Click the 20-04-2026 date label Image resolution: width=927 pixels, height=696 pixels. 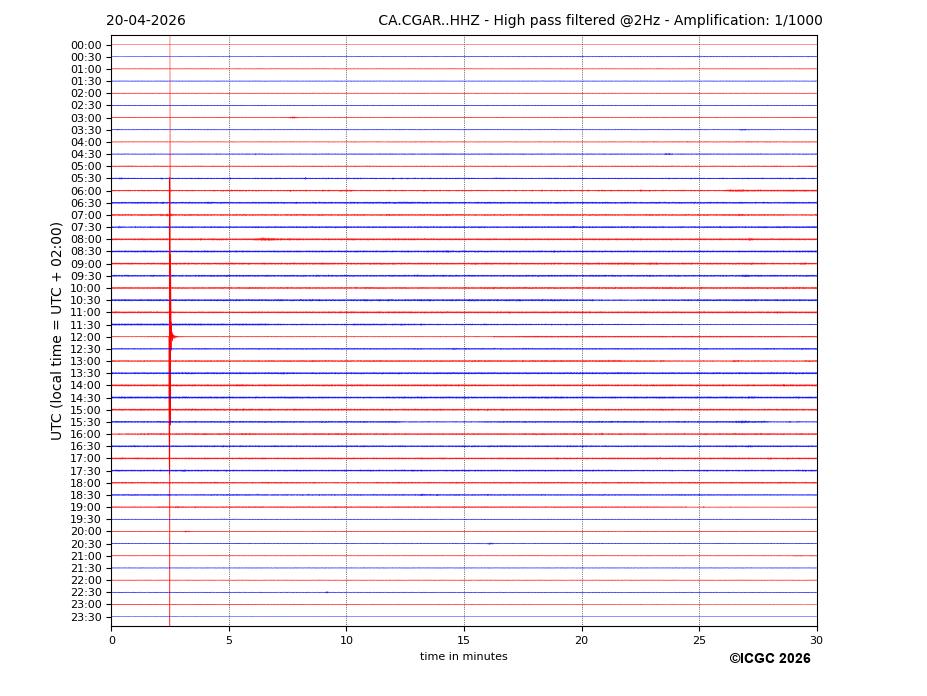point(146,21)
